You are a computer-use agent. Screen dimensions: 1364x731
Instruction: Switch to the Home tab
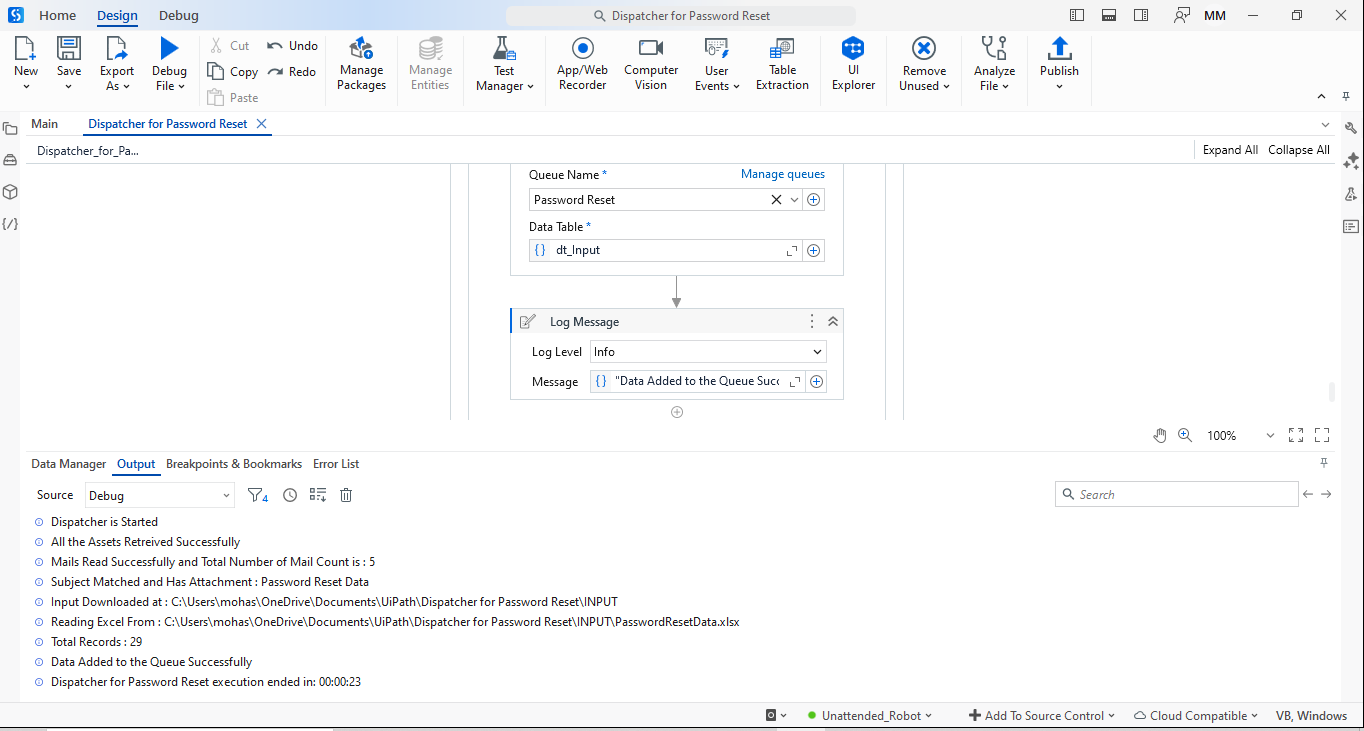(57, 15)
